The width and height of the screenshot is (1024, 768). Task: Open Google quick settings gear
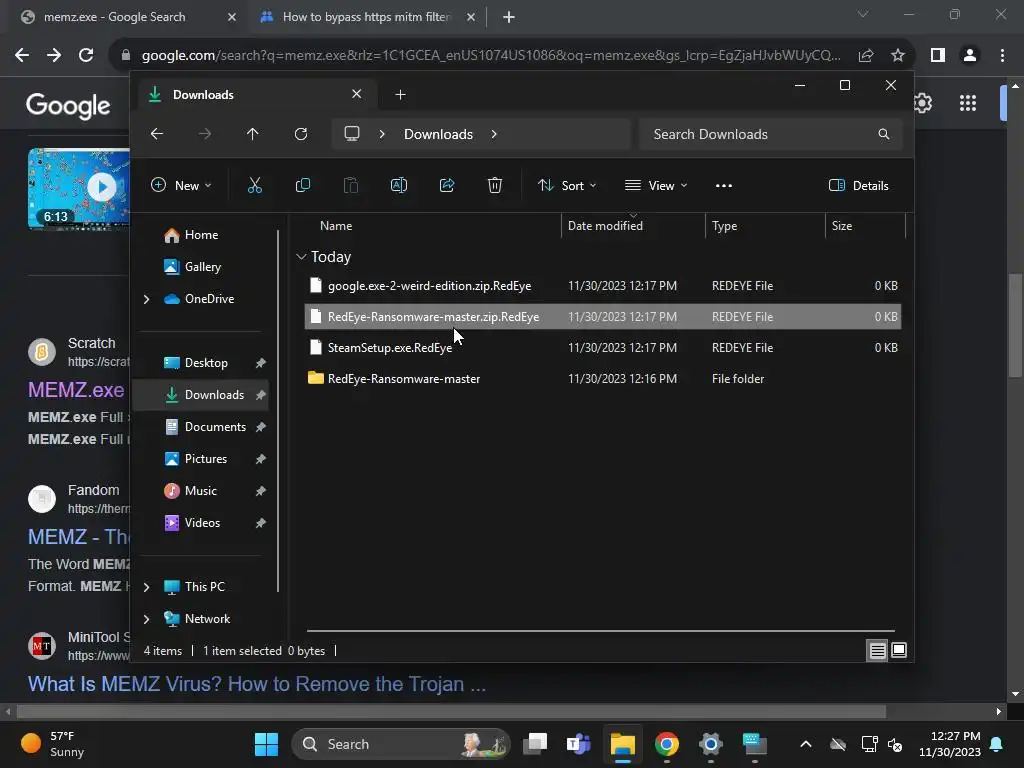click(x=922, y=103)
